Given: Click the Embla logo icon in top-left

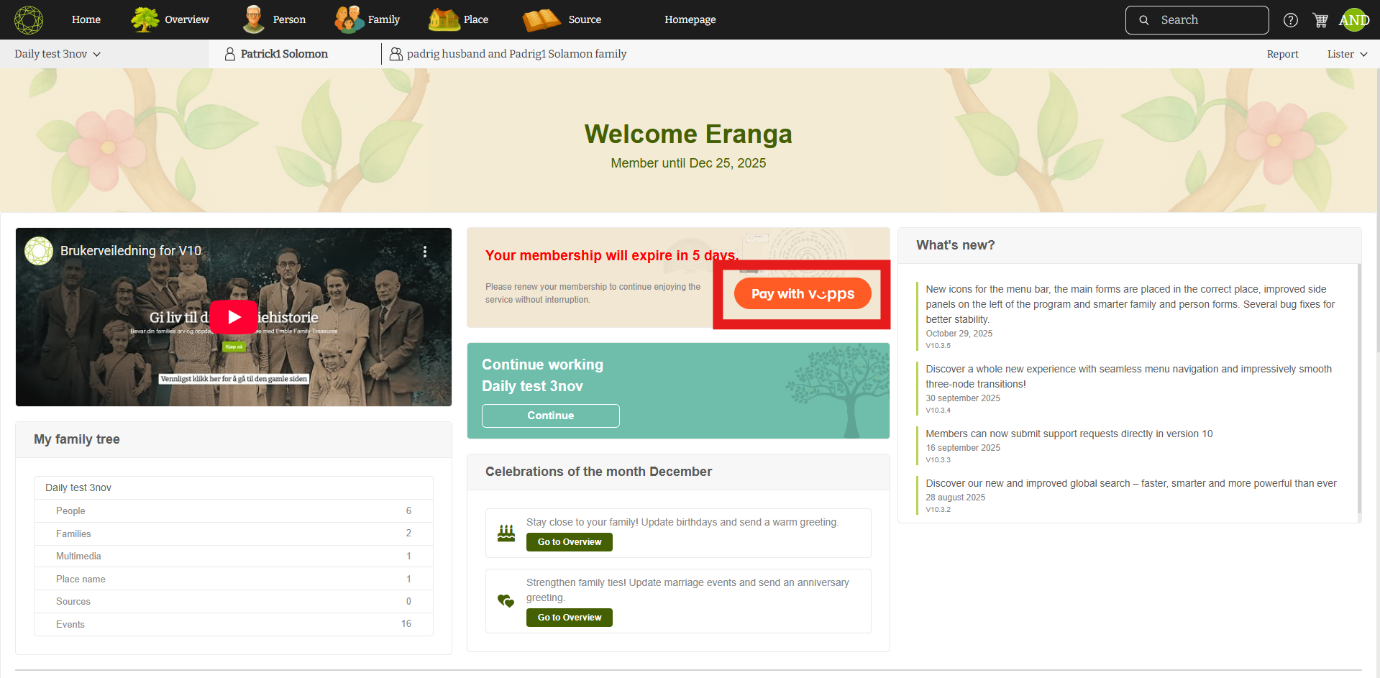Looking at the screenshot, I should (28, 20).
